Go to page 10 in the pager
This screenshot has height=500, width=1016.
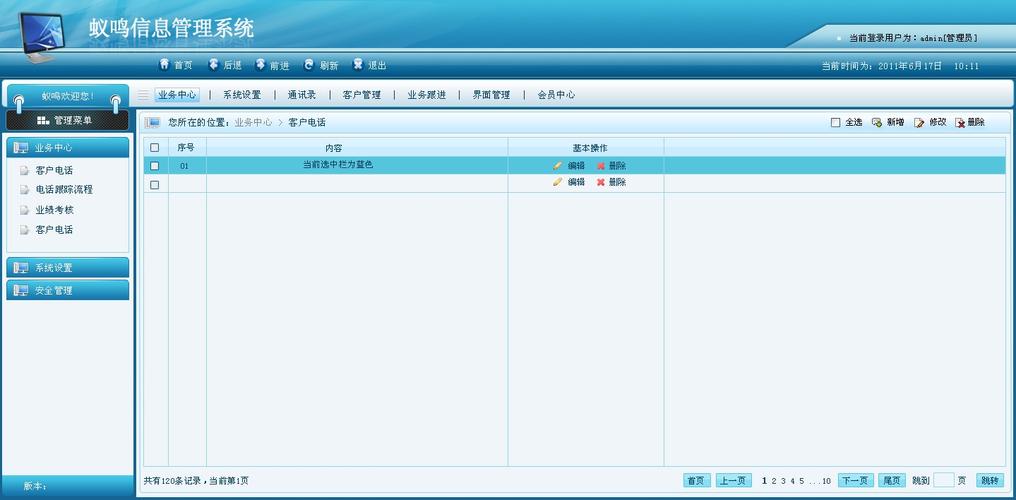(x=826, y=481)
